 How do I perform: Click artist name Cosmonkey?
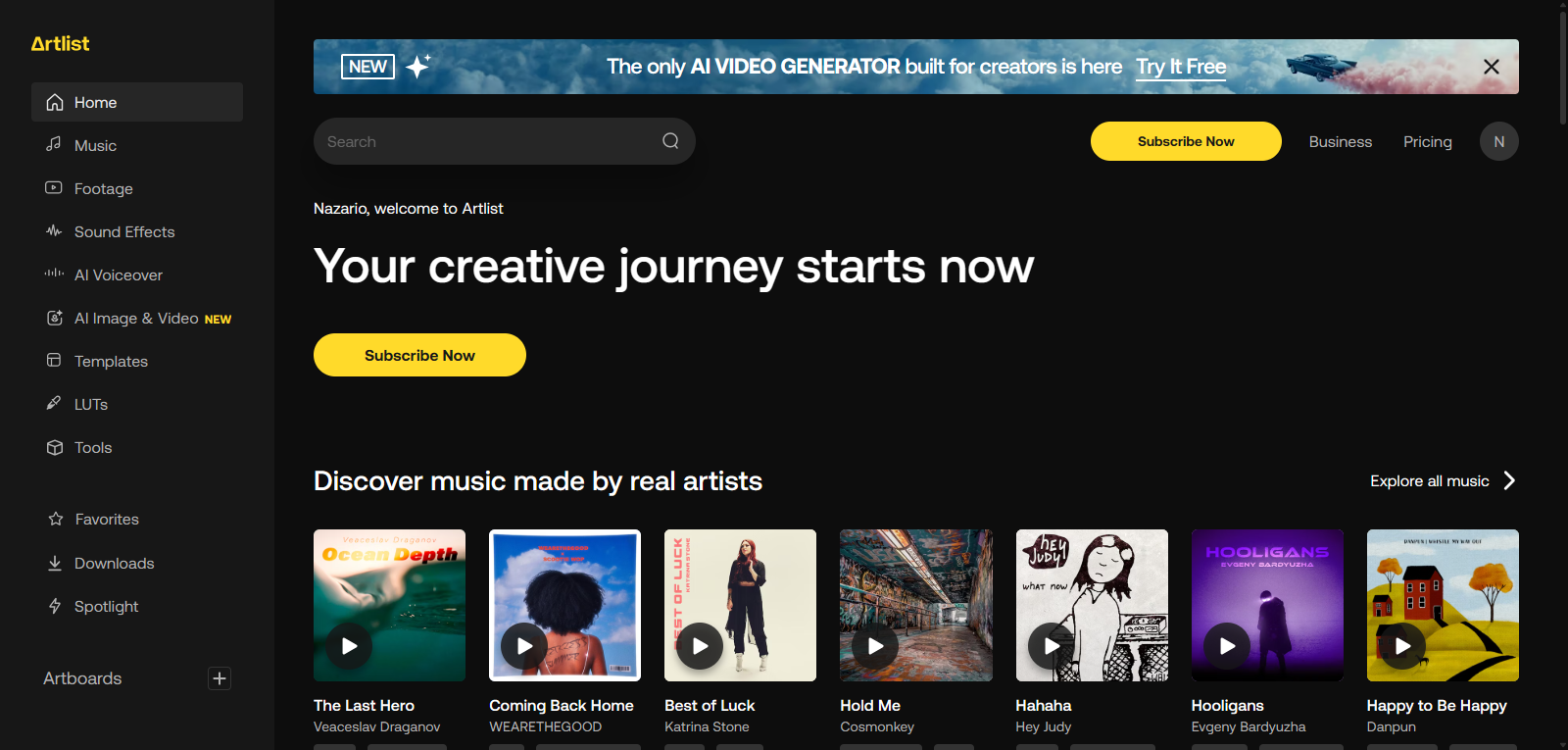pos(877,726)
